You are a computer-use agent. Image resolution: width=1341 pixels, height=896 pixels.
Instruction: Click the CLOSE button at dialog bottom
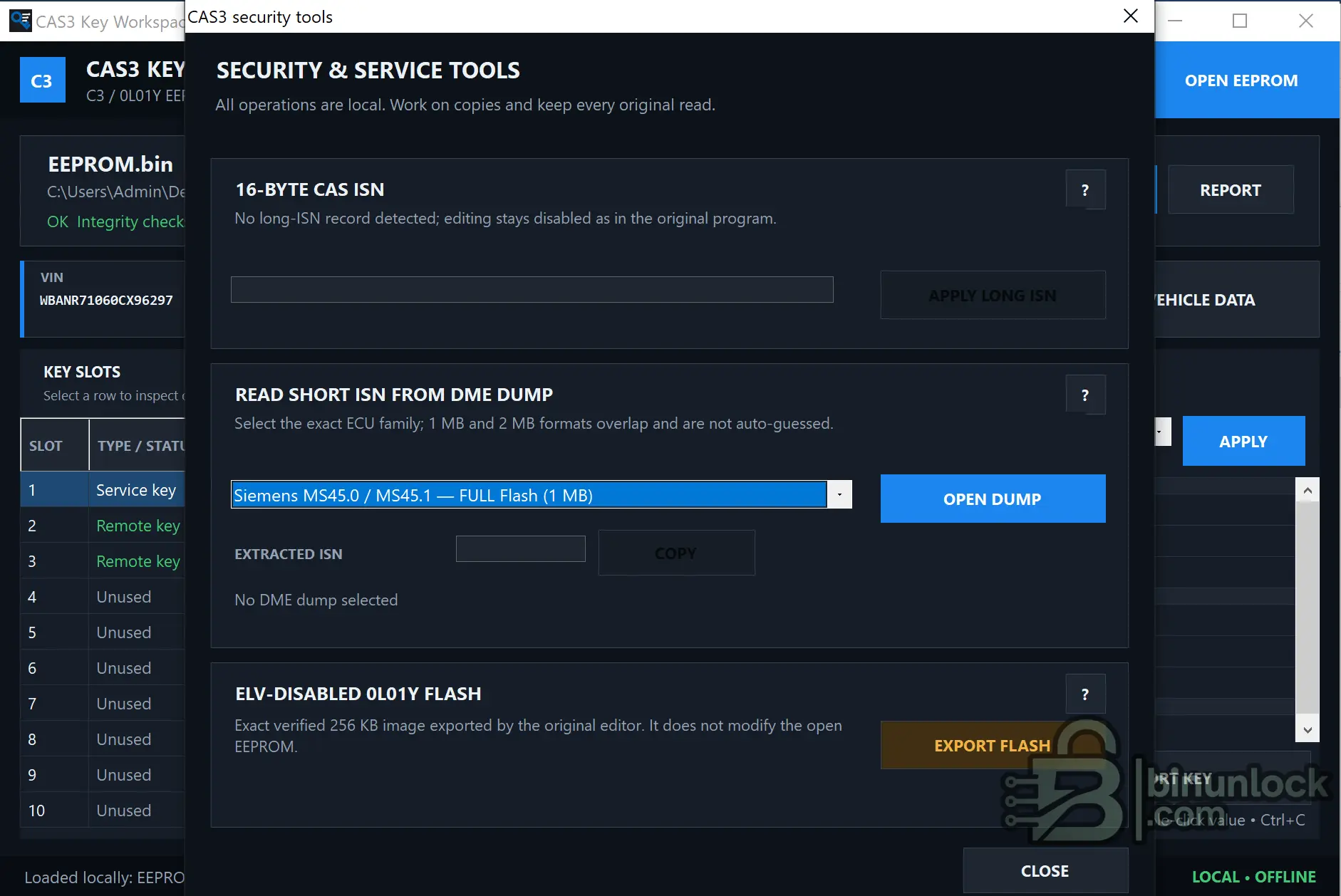tap(1045, 870)
